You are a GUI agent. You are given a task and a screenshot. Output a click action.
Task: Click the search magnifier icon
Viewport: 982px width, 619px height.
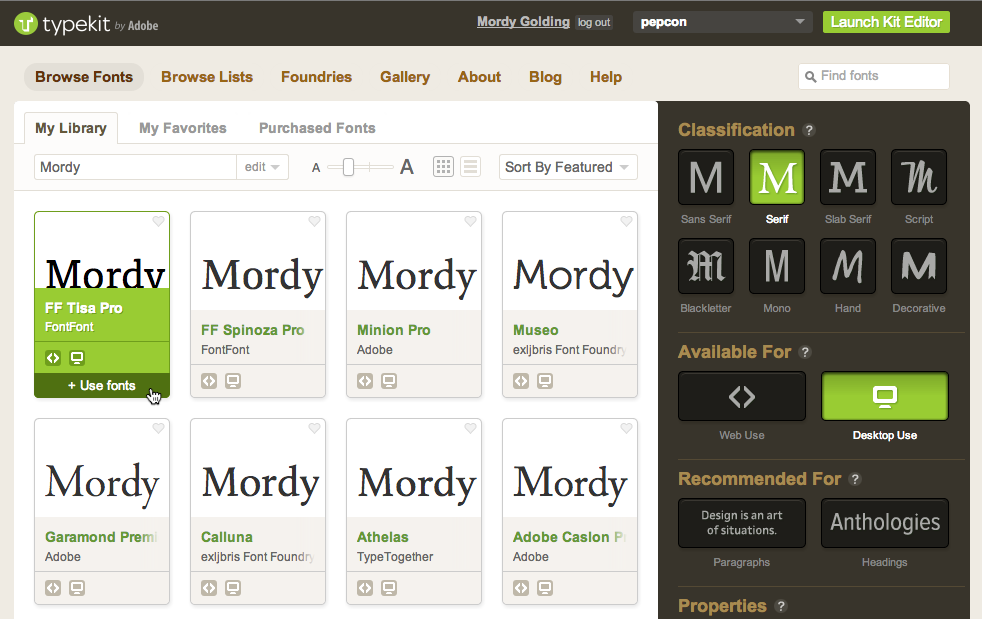pos(810,76)
